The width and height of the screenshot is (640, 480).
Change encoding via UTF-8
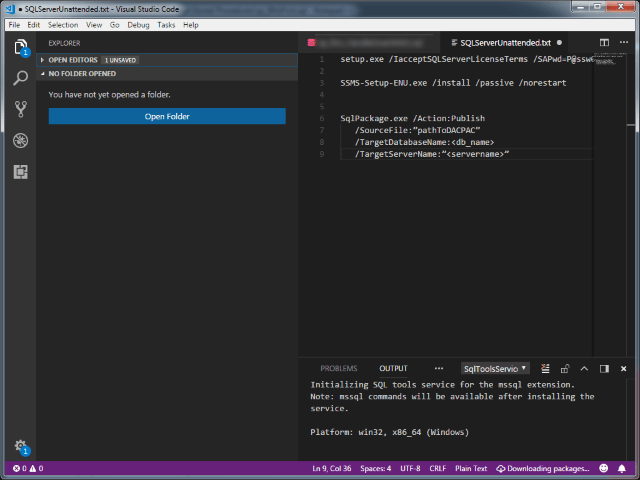coord(410,469)
